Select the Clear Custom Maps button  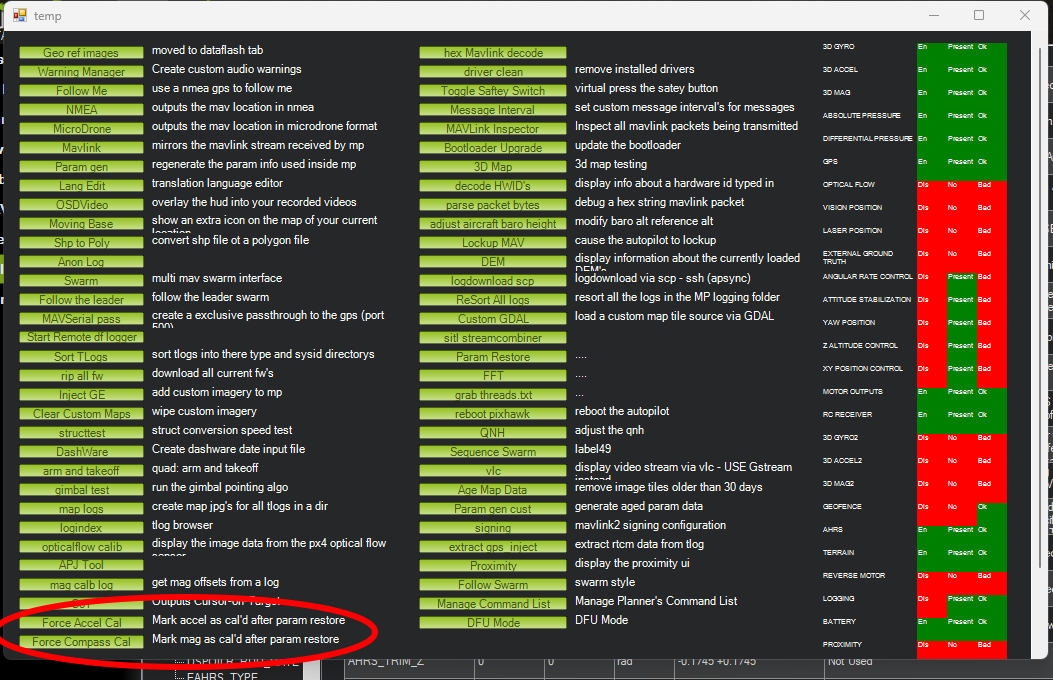click(81, 414)
